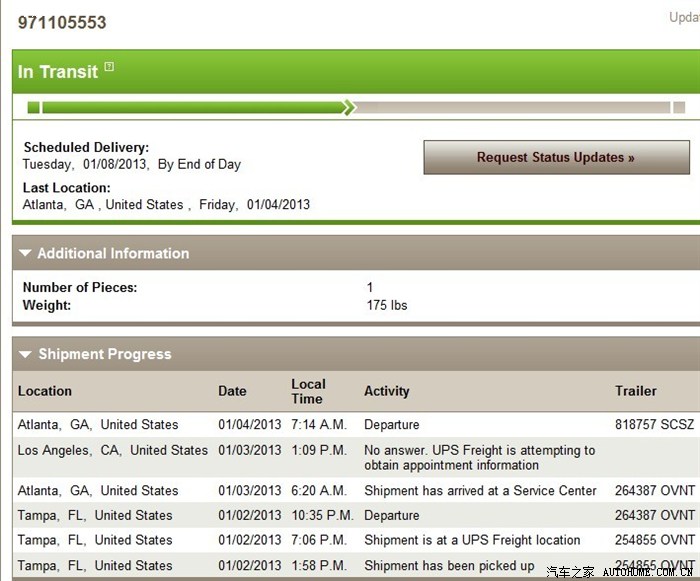Click the start square of the progress bar
The height and width of the screenshot is (581, 700).
pos(34,107)
